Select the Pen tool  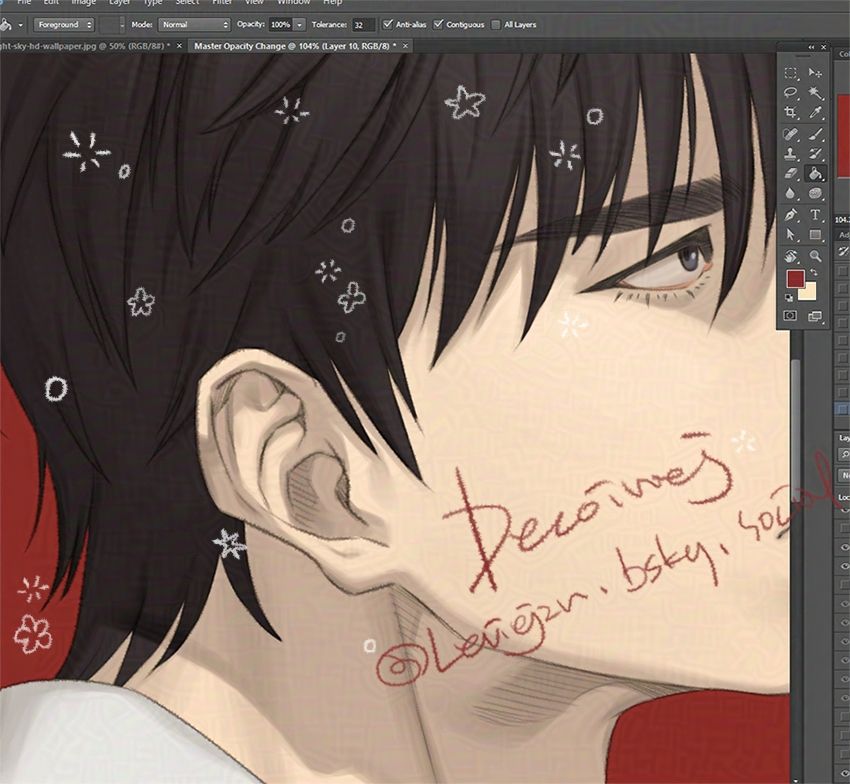point(790,215)
